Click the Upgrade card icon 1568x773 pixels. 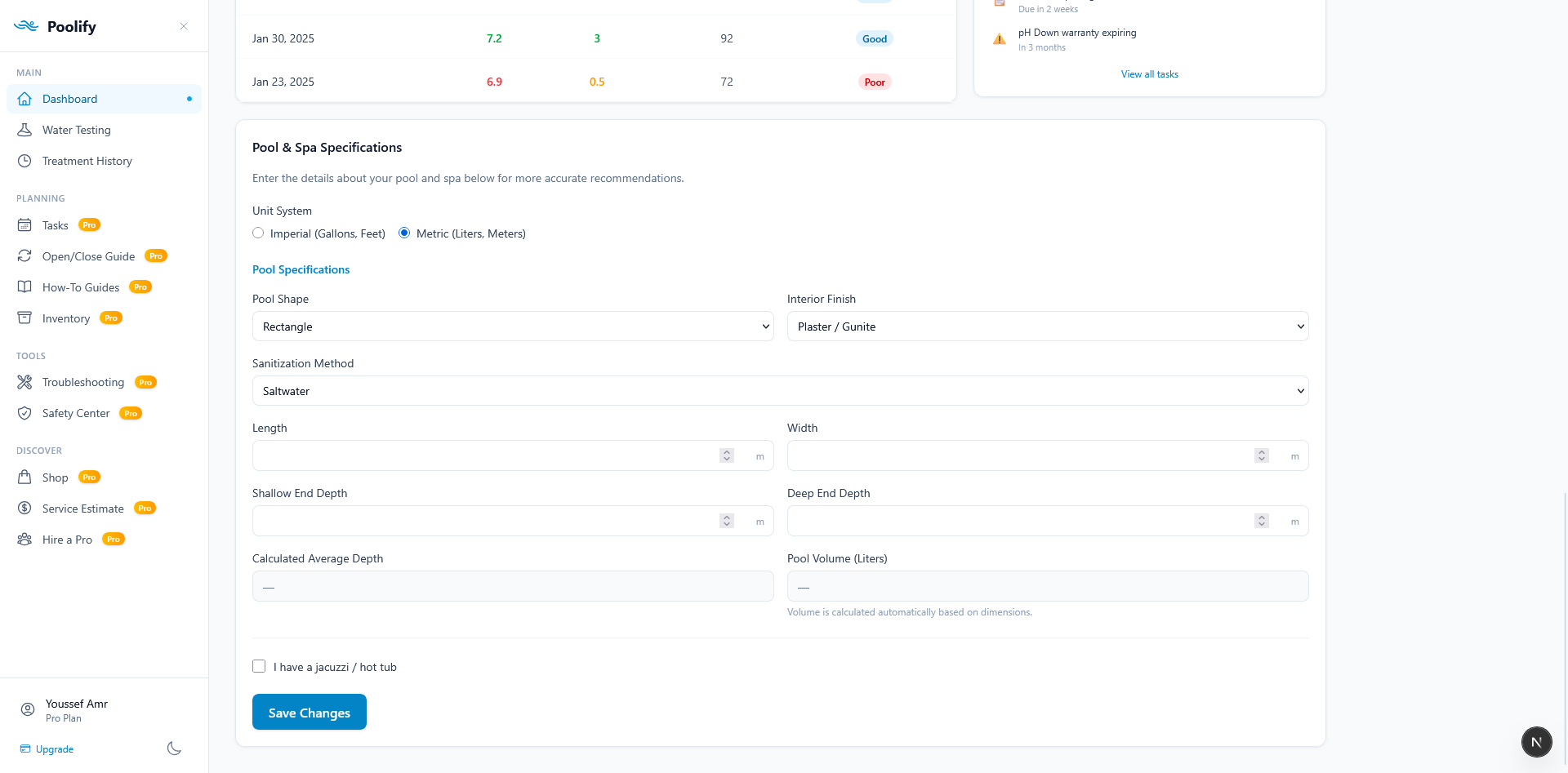coord(25,749)
